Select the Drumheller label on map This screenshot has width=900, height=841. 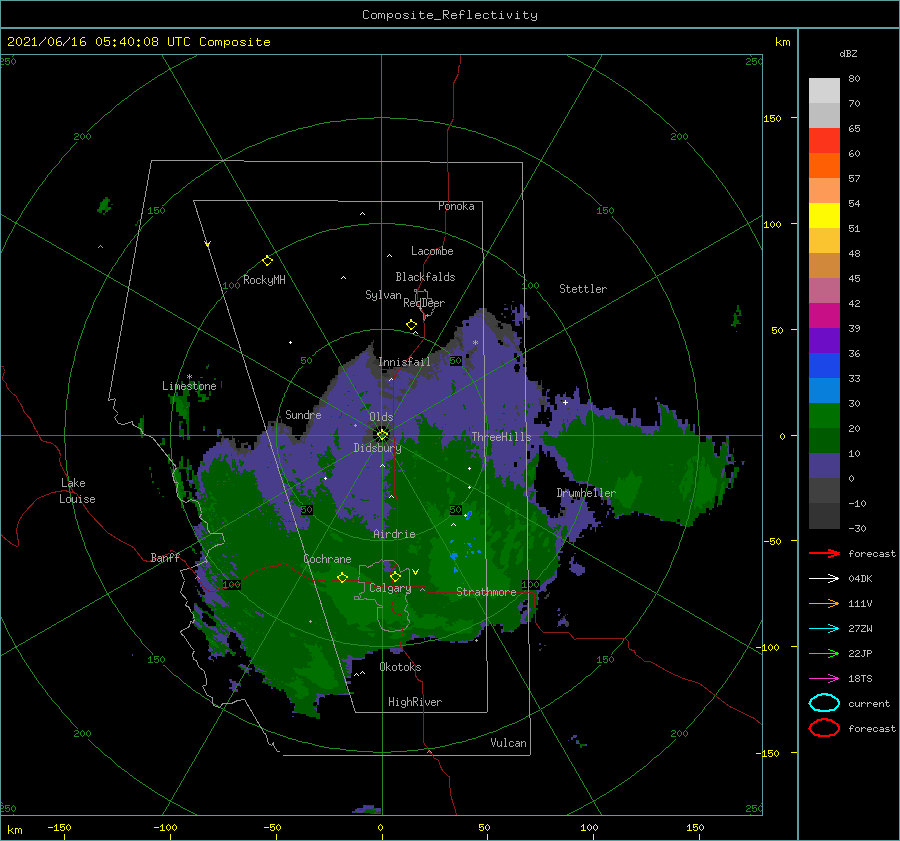coord(586,493)
